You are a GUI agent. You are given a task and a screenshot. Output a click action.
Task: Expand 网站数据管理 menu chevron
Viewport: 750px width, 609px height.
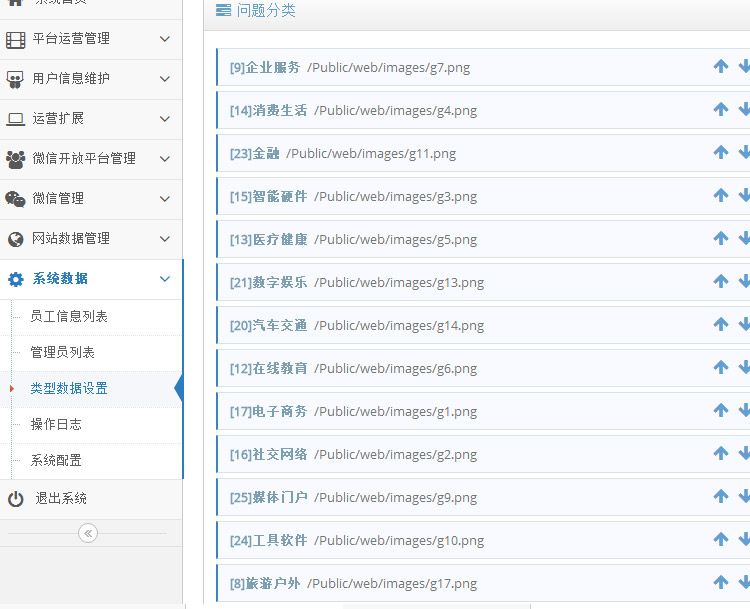165,239
